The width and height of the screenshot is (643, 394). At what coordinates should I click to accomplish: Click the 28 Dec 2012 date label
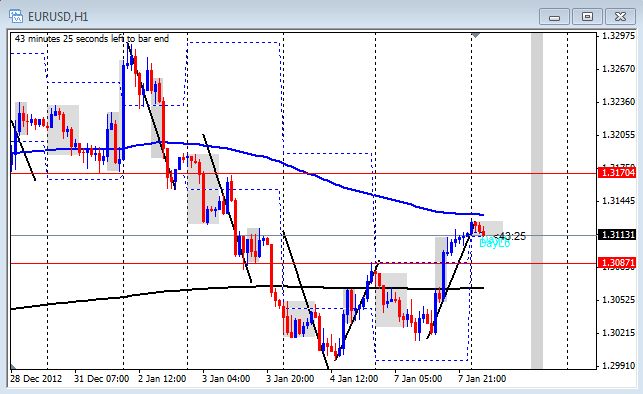click(36, 378)
